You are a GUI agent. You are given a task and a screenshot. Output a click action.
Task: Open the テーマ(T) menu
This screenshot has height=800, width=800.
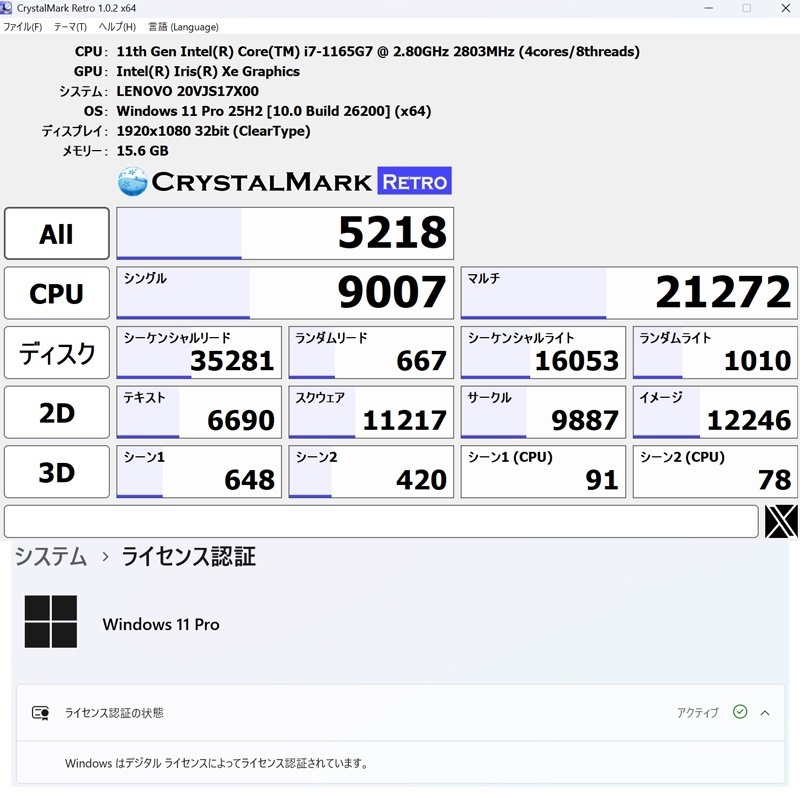(x=70, y=27)
